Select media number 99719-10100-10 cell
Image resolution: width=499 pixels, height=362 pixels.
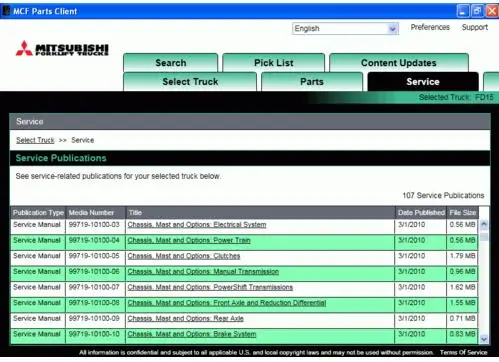coord(95,336)
